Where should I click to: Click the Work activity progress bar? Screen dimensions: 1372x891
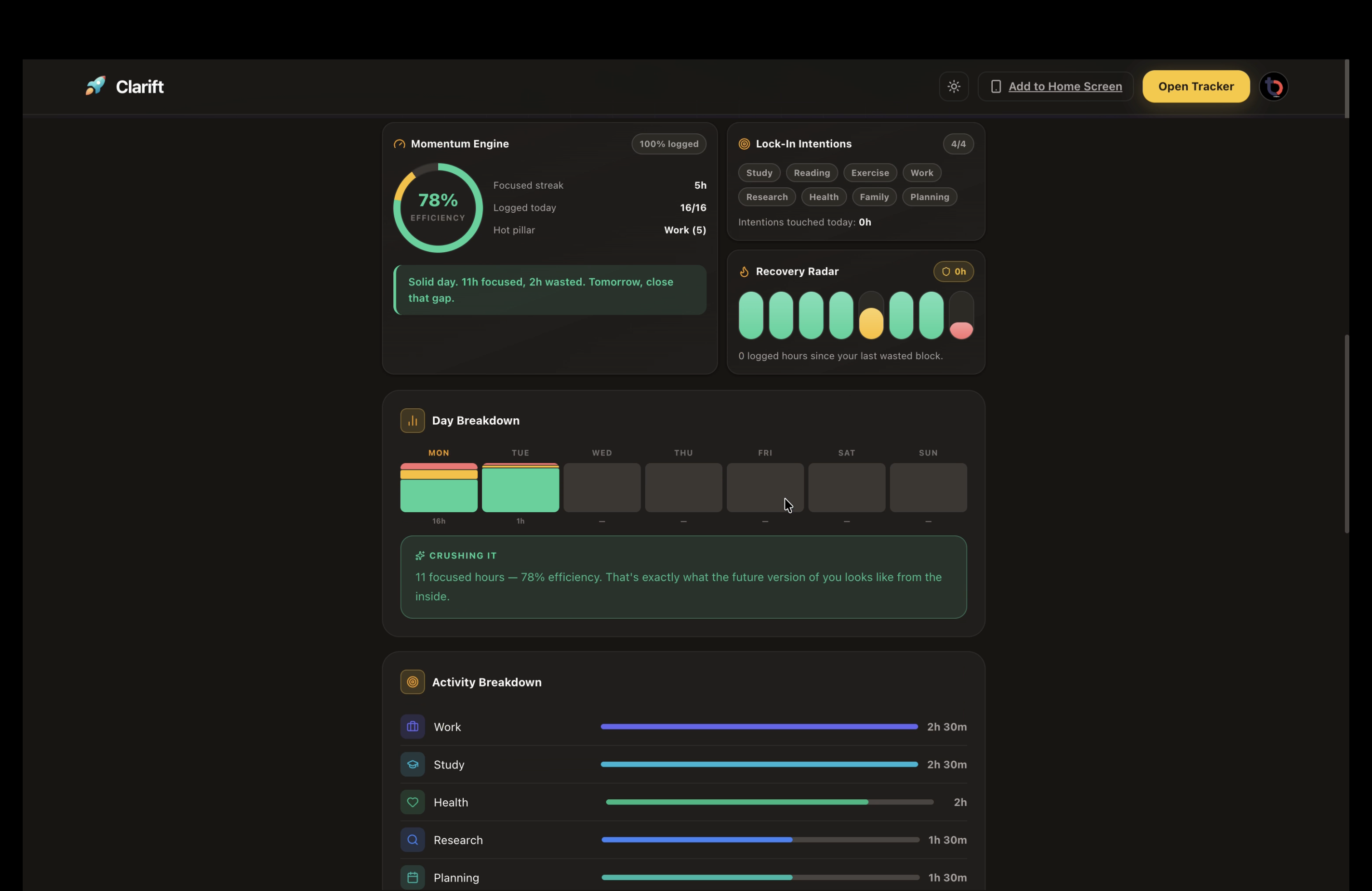tap(759, 727)
